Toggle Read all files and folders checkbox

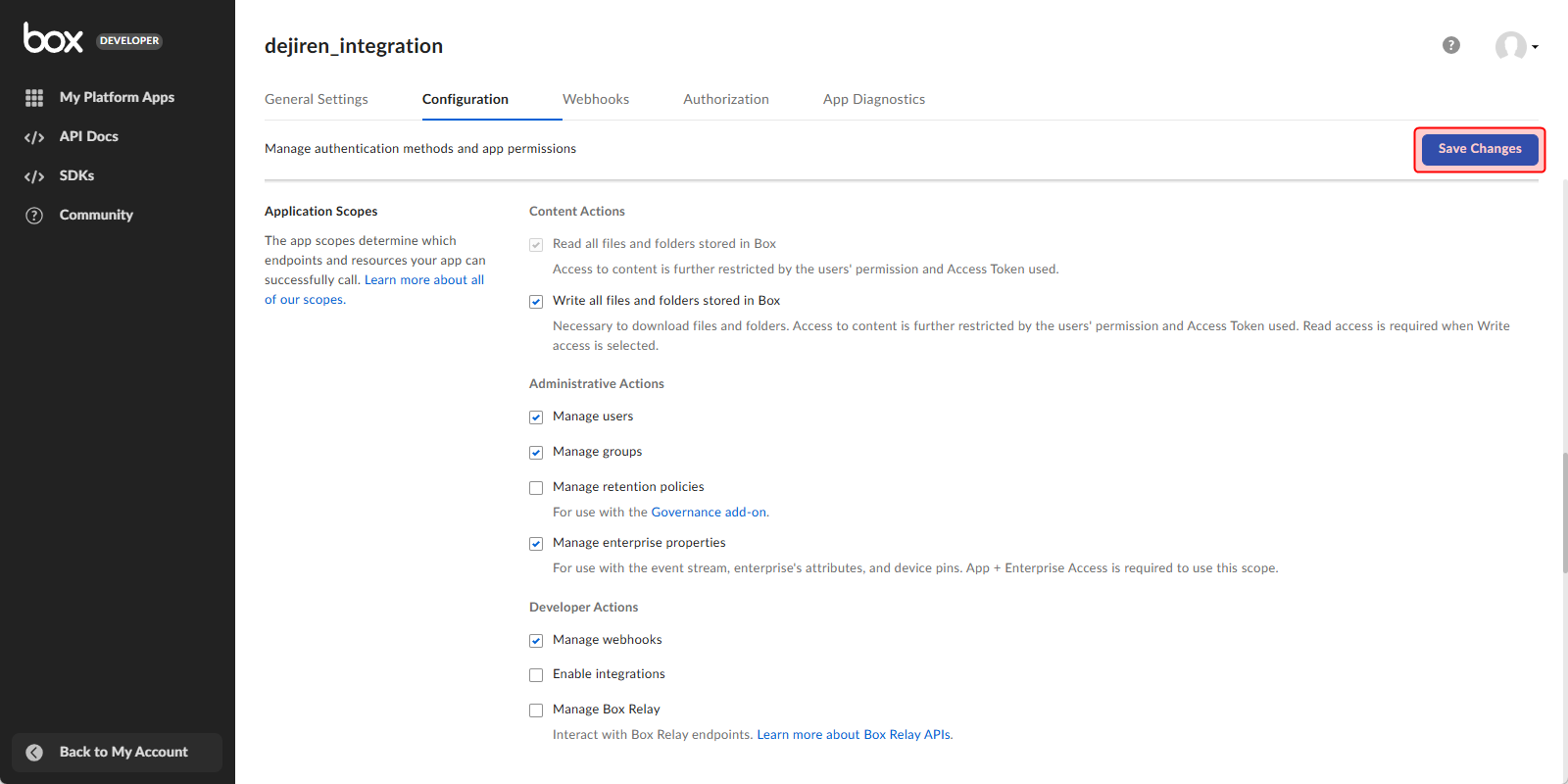[536, 245]
